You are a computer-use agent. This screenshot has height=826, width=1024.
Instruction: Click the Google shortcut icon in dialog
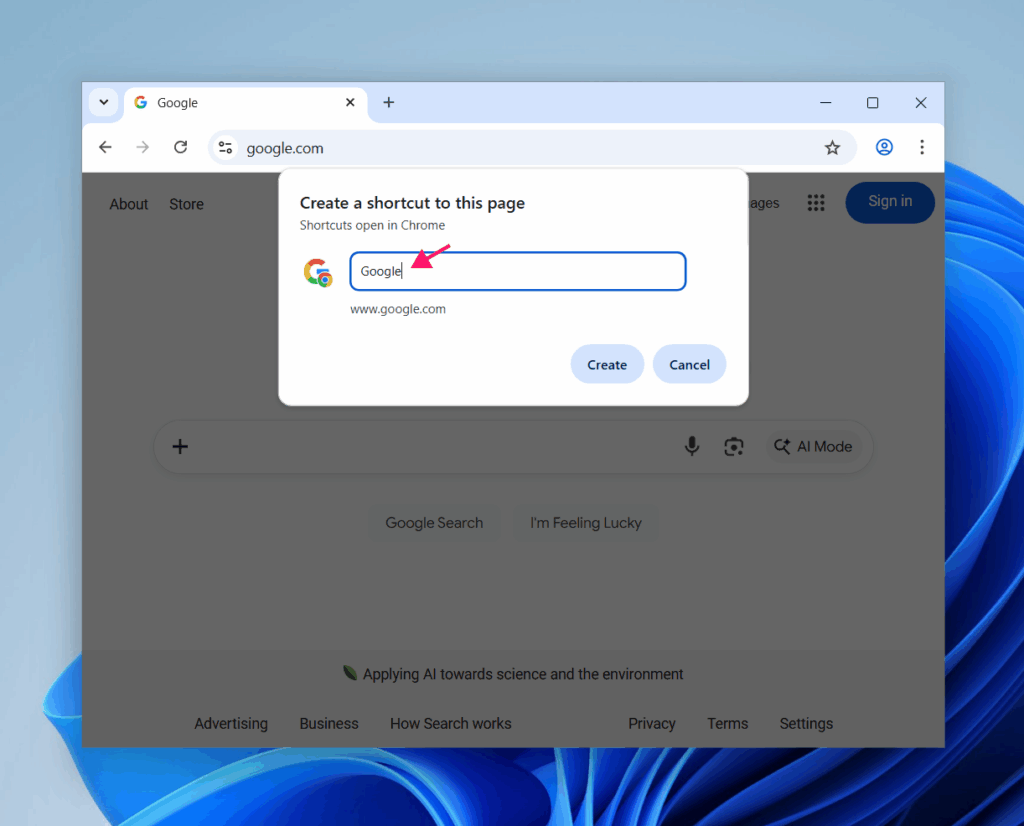318,272
